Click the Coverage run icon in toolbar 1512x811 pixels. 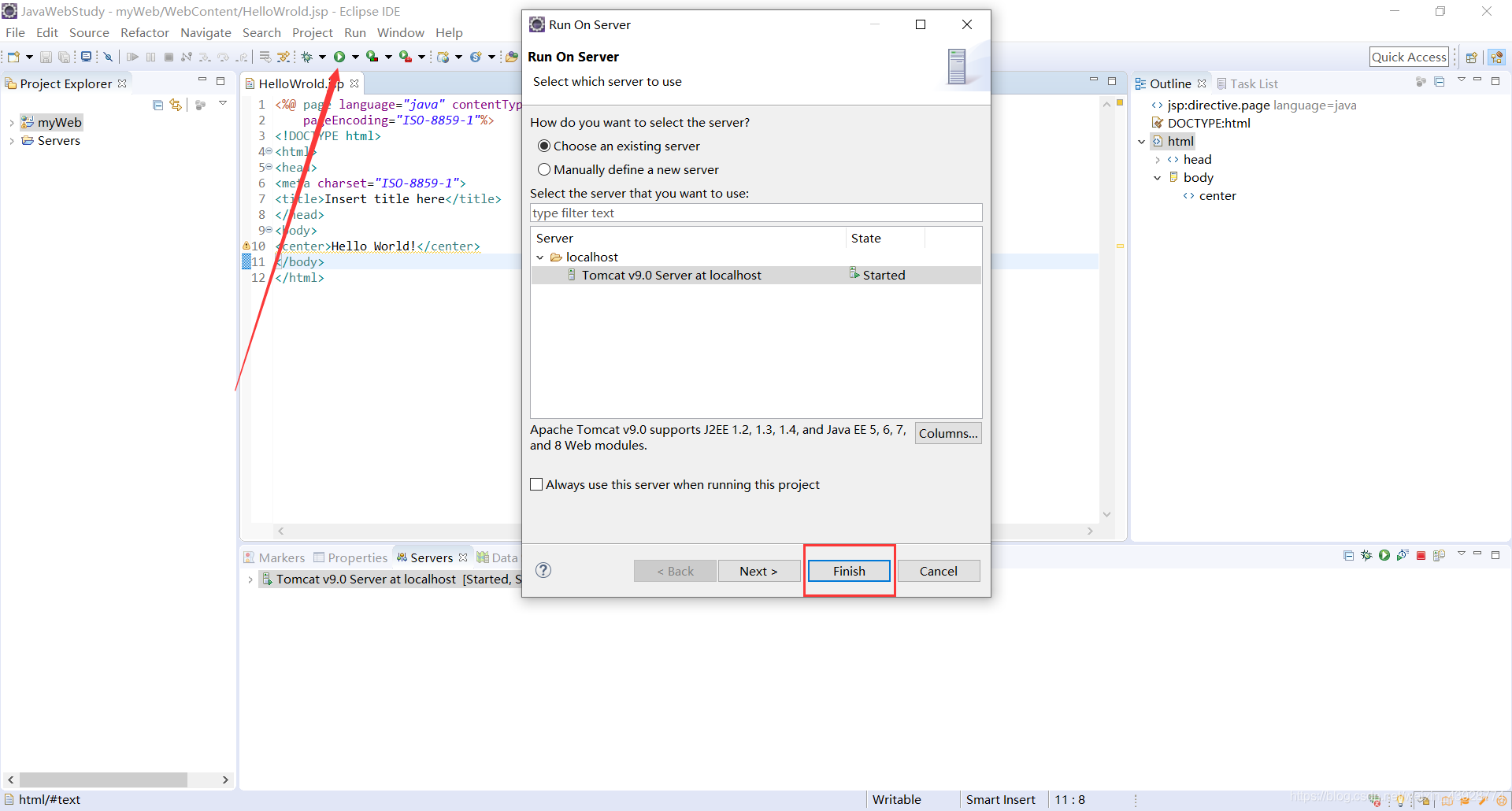372,57
